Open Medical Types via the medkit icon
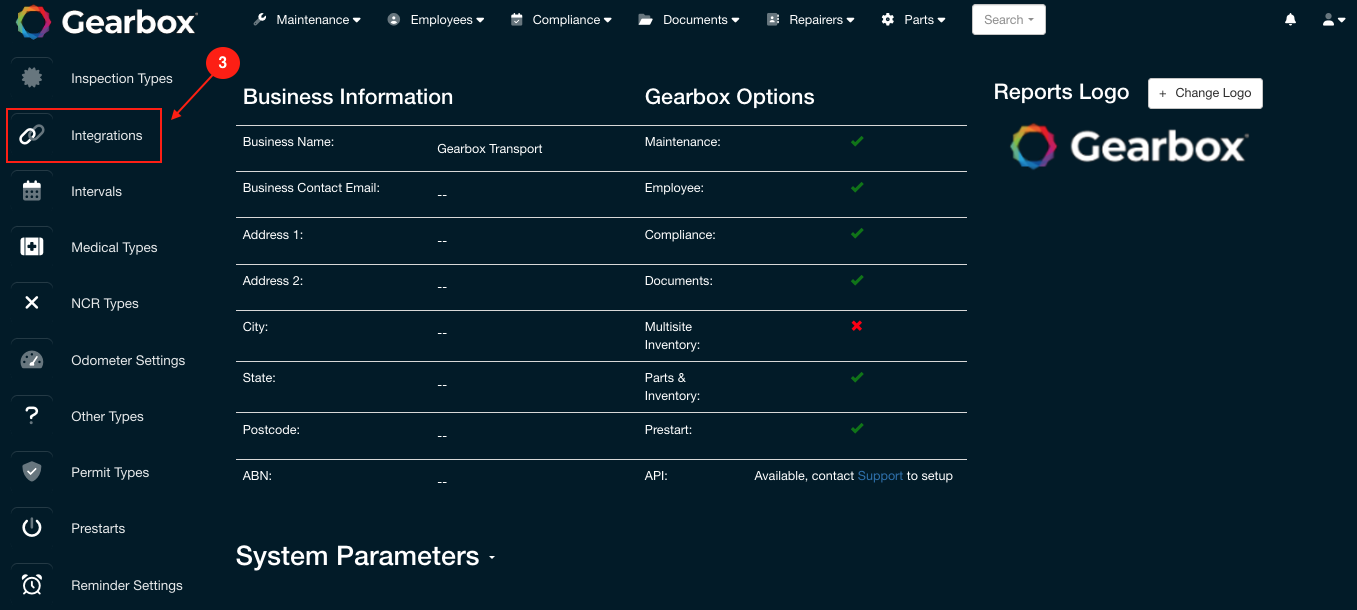Viewport: 1357px width, 610px height. [x=31, y=246]
